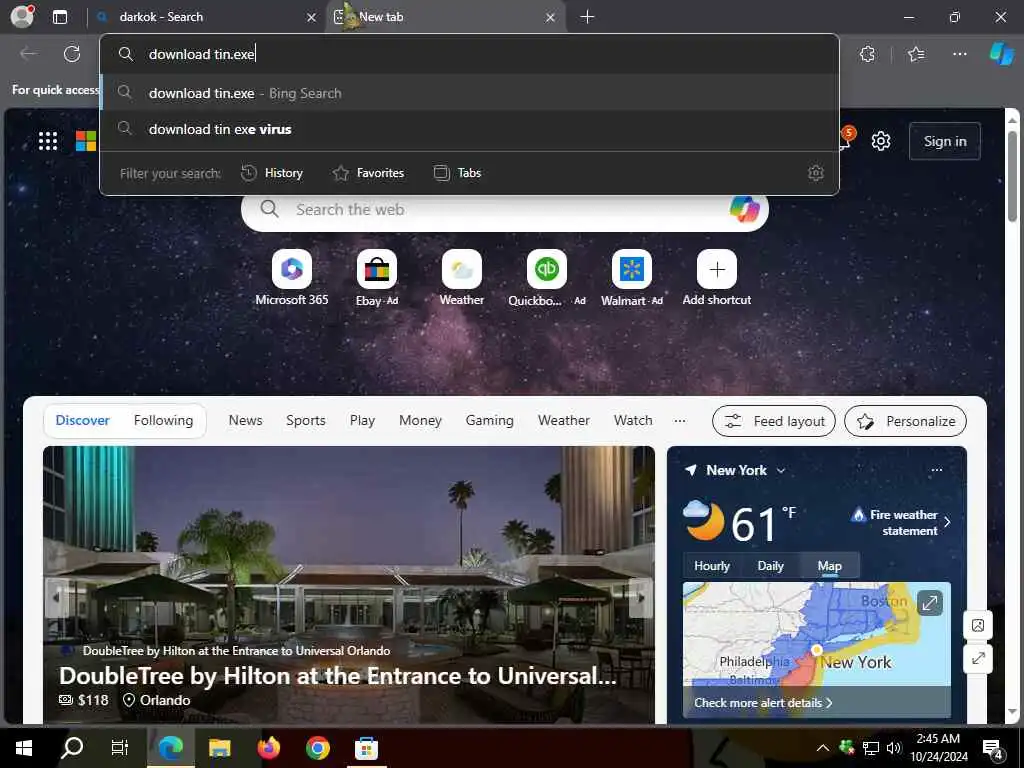
Task: Click the Personalize button
Action: coord(905,421)
